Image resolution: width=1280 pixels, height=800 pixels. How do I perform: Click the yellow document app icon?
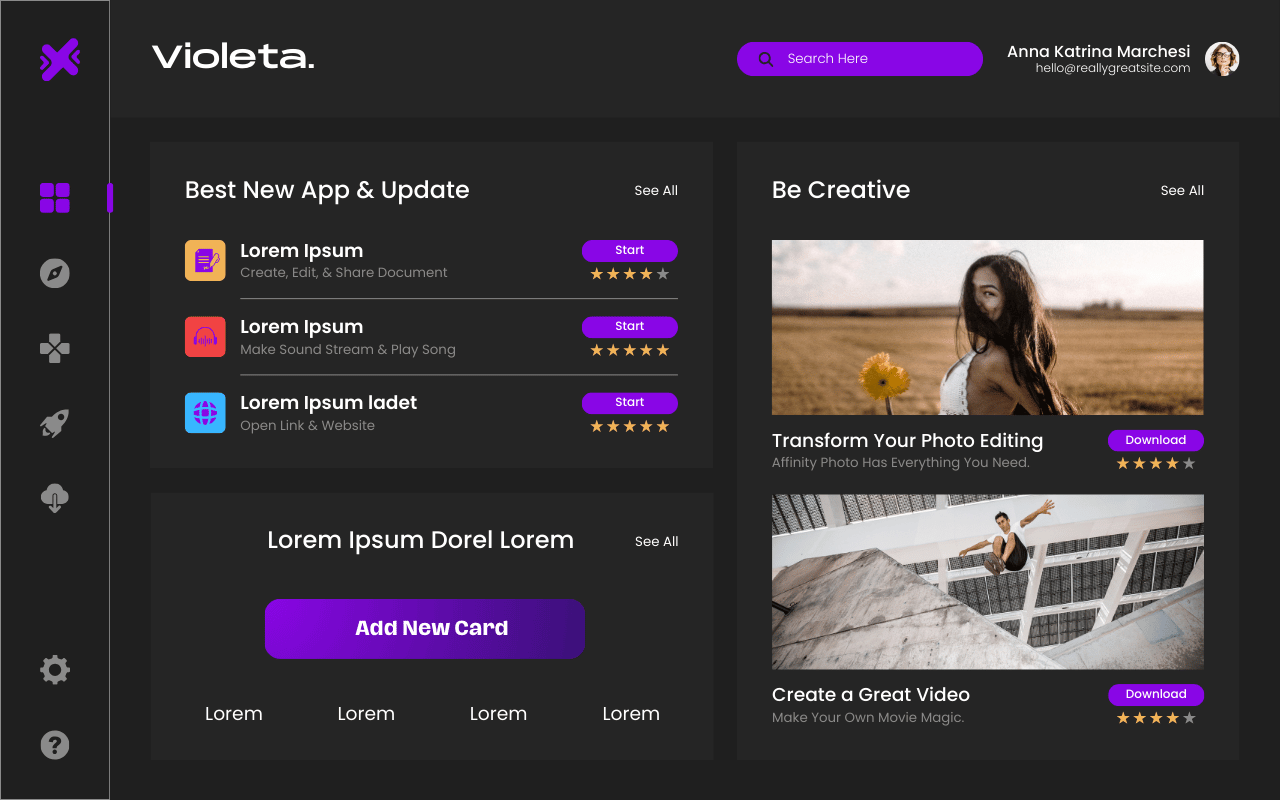coord(205,260)
